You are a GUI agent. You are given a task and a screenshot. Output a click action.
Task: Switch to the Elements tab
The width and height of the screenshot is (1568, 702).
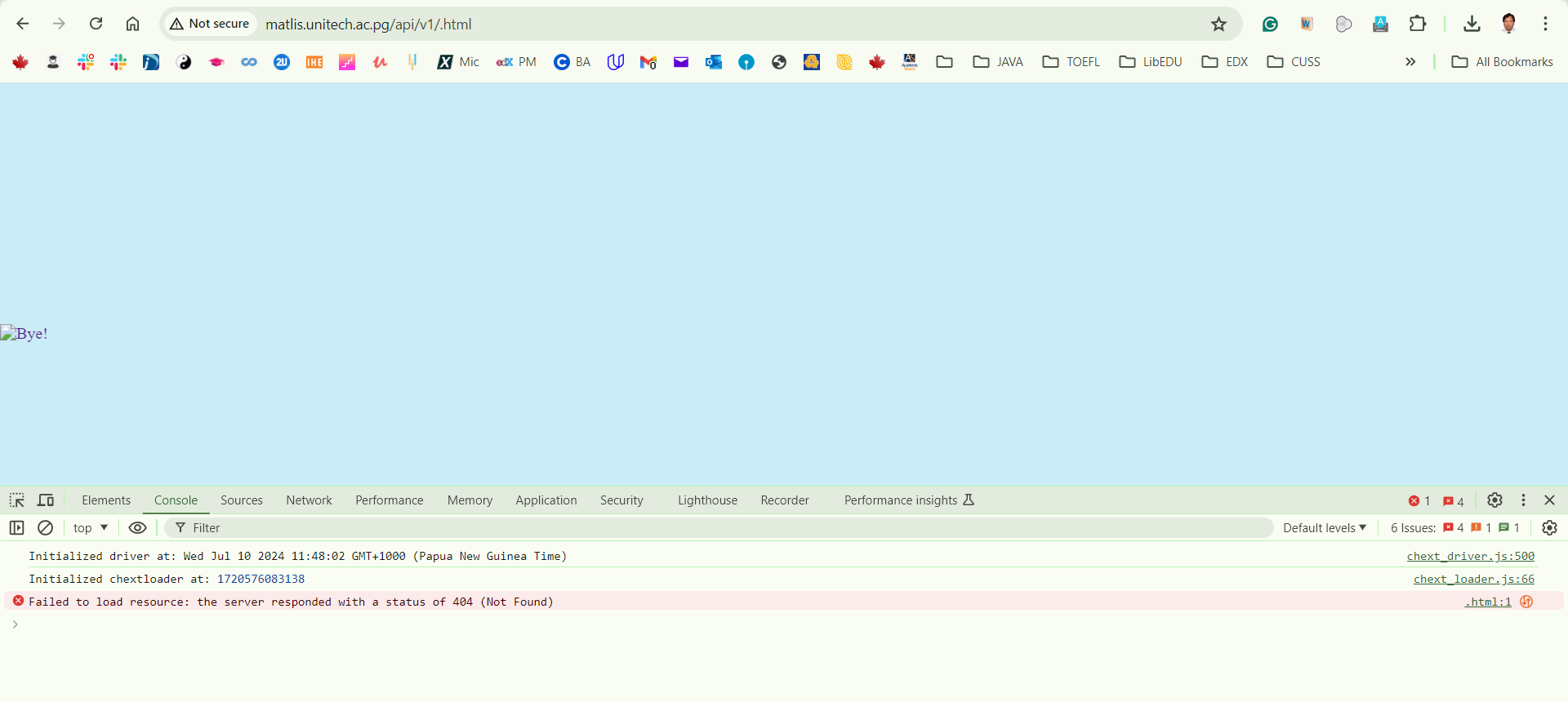point(106,500)
